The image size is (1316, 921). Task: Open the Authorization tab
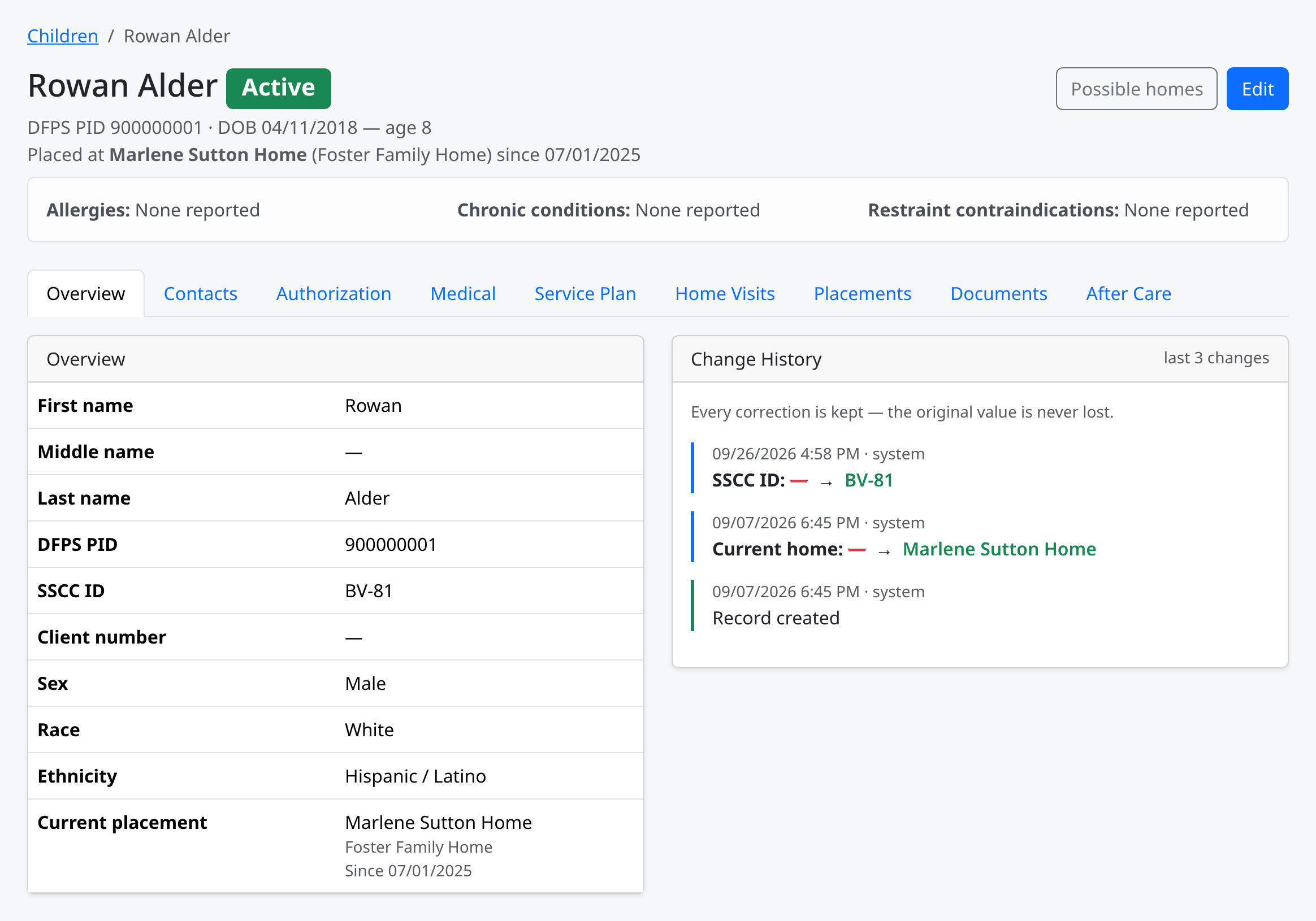(334, 293)
